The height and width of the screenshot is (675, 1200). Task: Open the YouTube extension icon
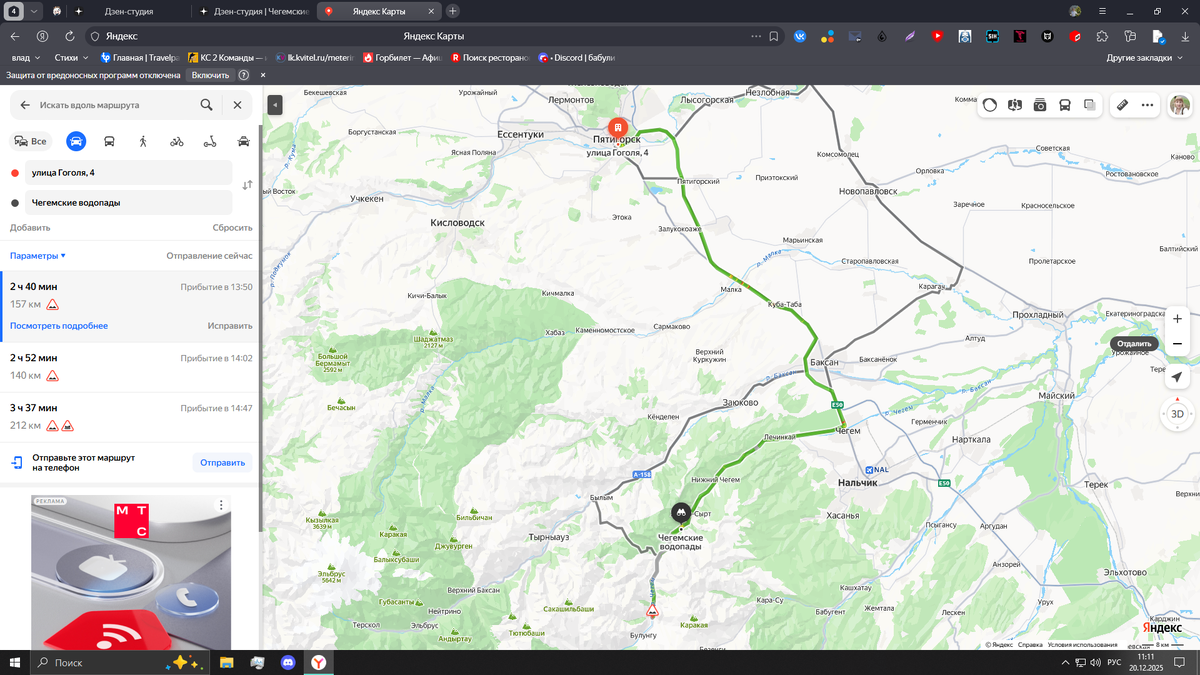pos(937,36)
